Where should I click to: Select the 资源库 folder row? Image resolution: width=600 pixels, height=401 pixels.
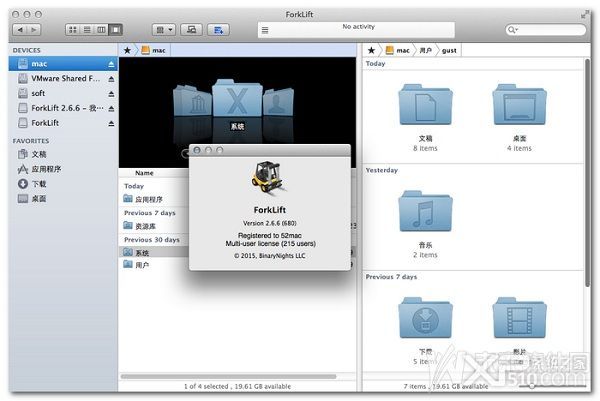(154, 226)
